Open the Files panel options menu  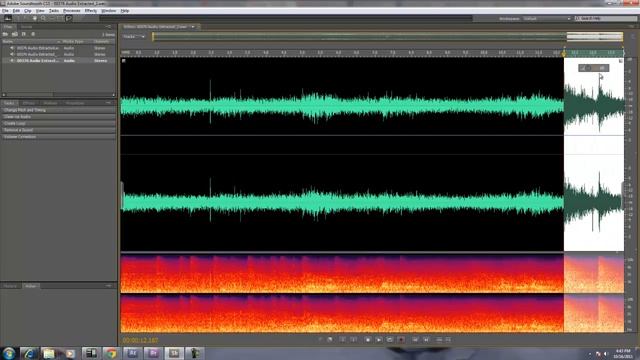pos(109,27)
